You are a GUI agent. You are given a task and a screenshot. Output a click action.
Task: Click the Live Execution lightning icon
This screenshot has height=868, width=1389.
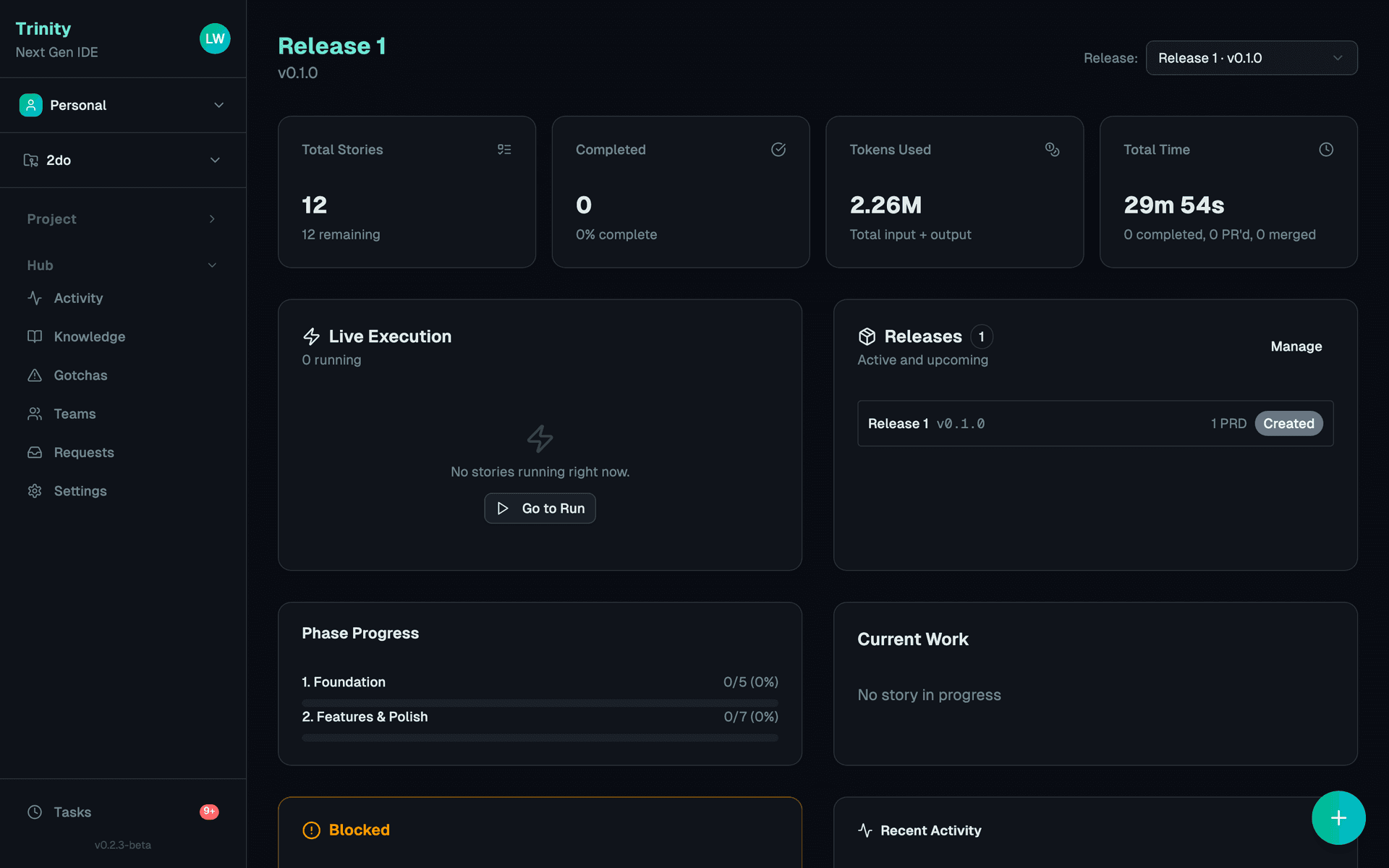click(311, 336)
